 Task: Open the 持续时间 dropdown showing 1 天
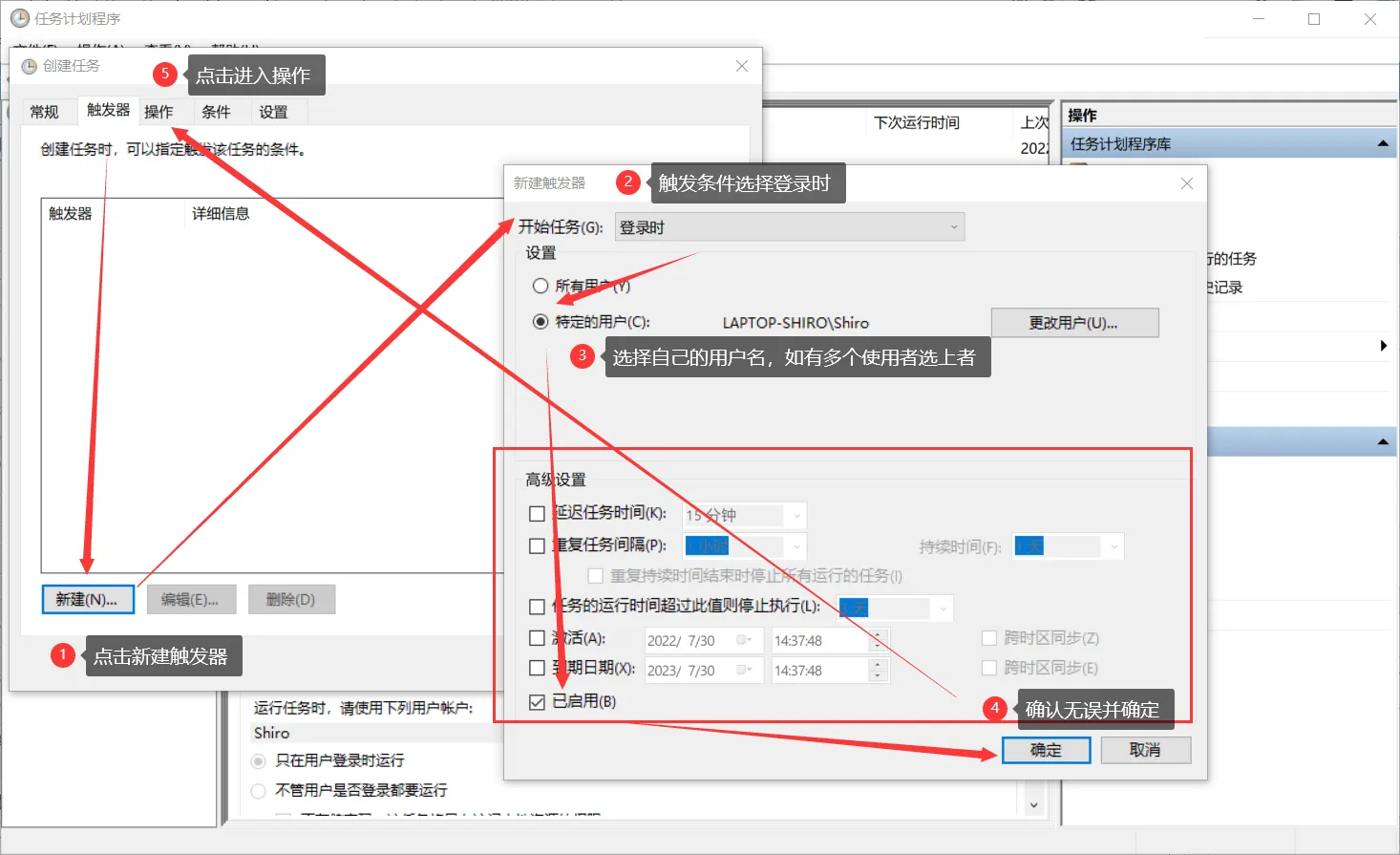(x=1069, y=546)
